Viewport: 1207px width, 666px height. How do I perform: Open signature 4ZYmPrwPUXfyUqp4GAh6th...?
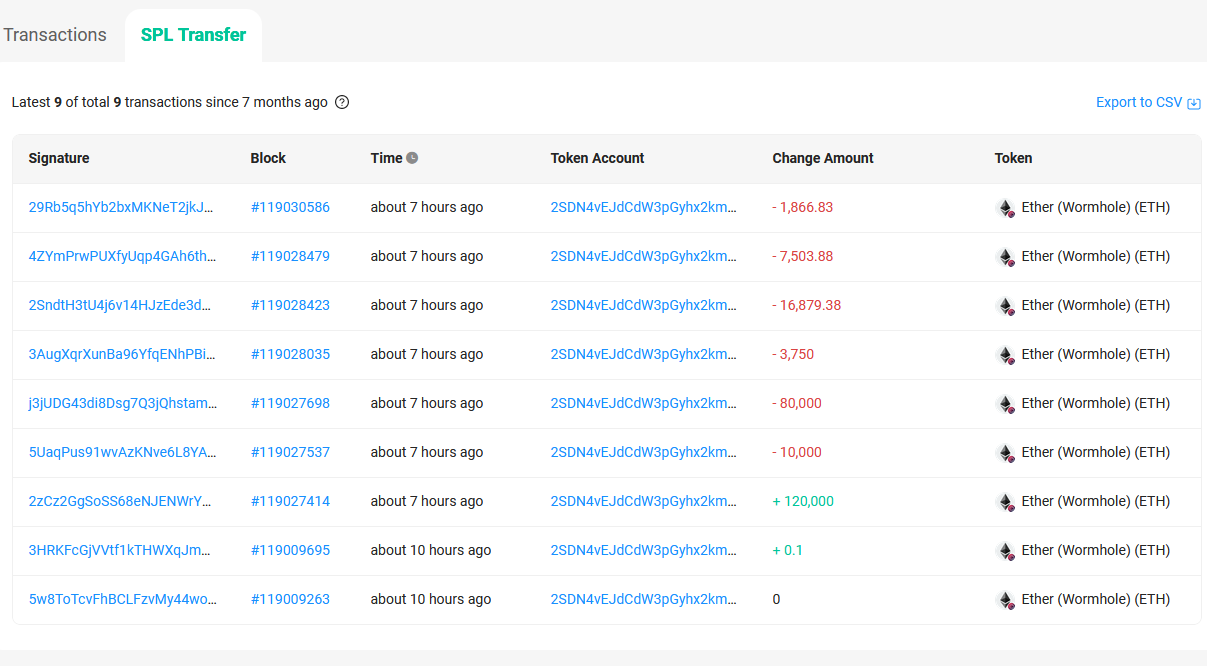(122, 256)
